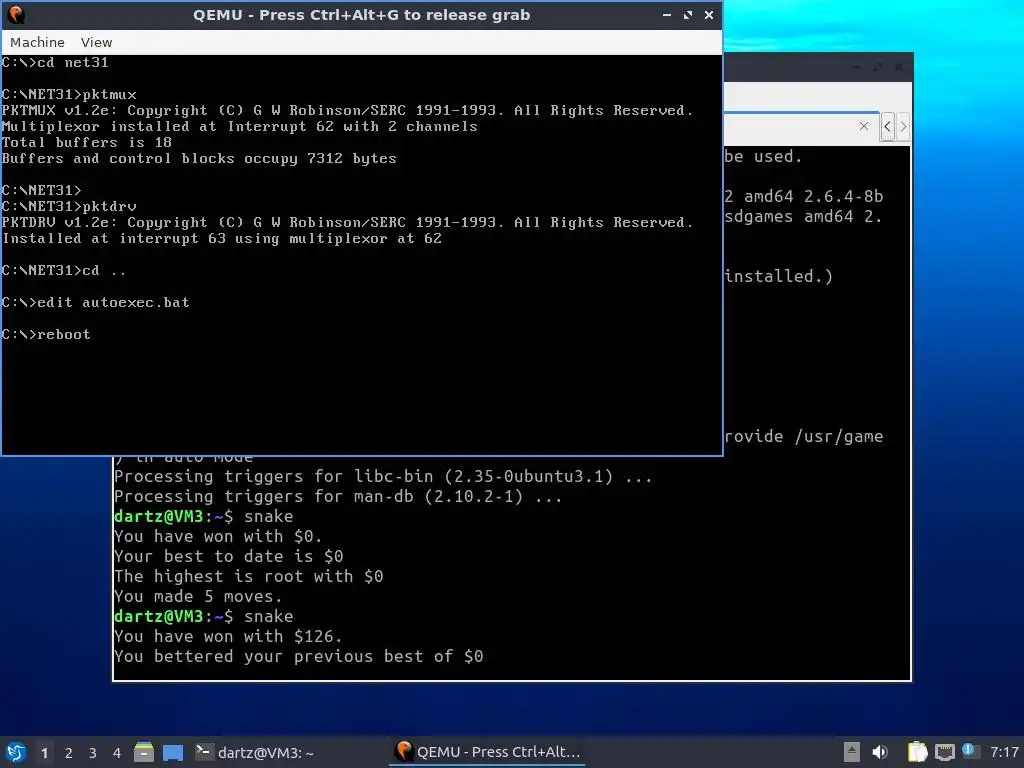Click 'Processing triggers for libc-bin' line
Image resolution: width=1024 pixels, height=768 pixels.
coord(383,476)
